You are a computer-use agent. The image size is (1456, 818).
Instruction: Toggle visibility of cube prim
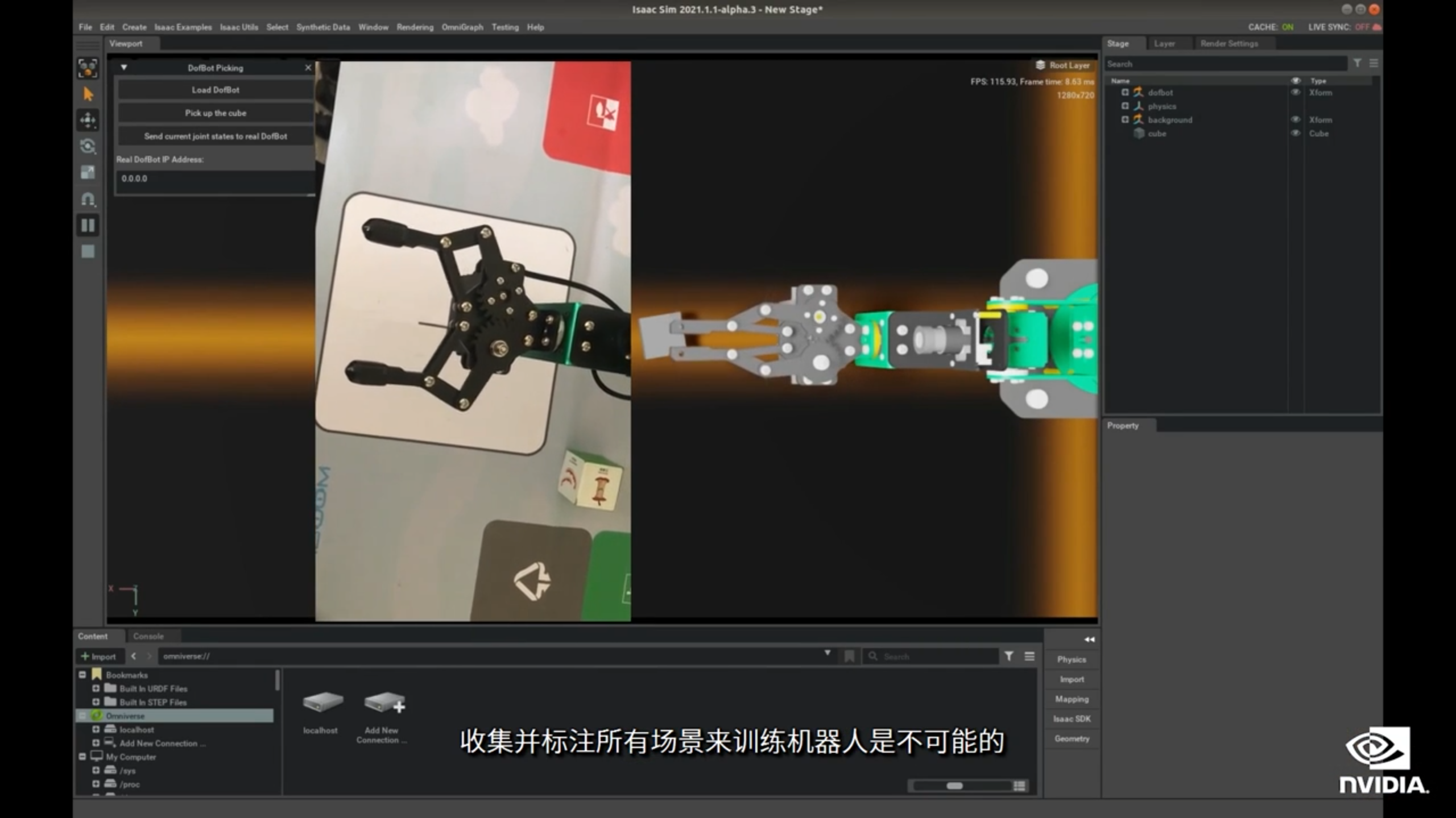pos(1296,134)
